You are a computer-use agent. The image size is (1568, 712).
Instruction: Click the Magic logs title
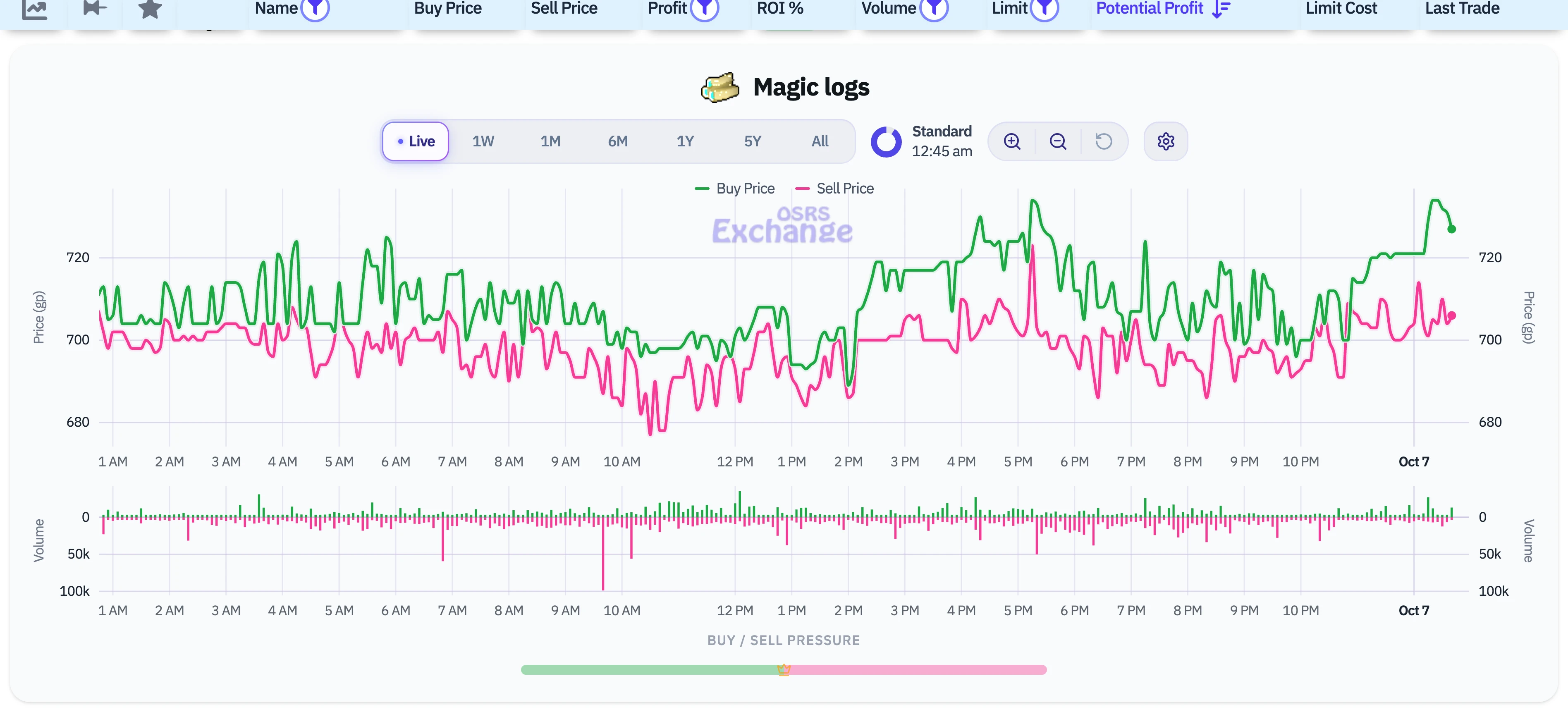(811, 88)
